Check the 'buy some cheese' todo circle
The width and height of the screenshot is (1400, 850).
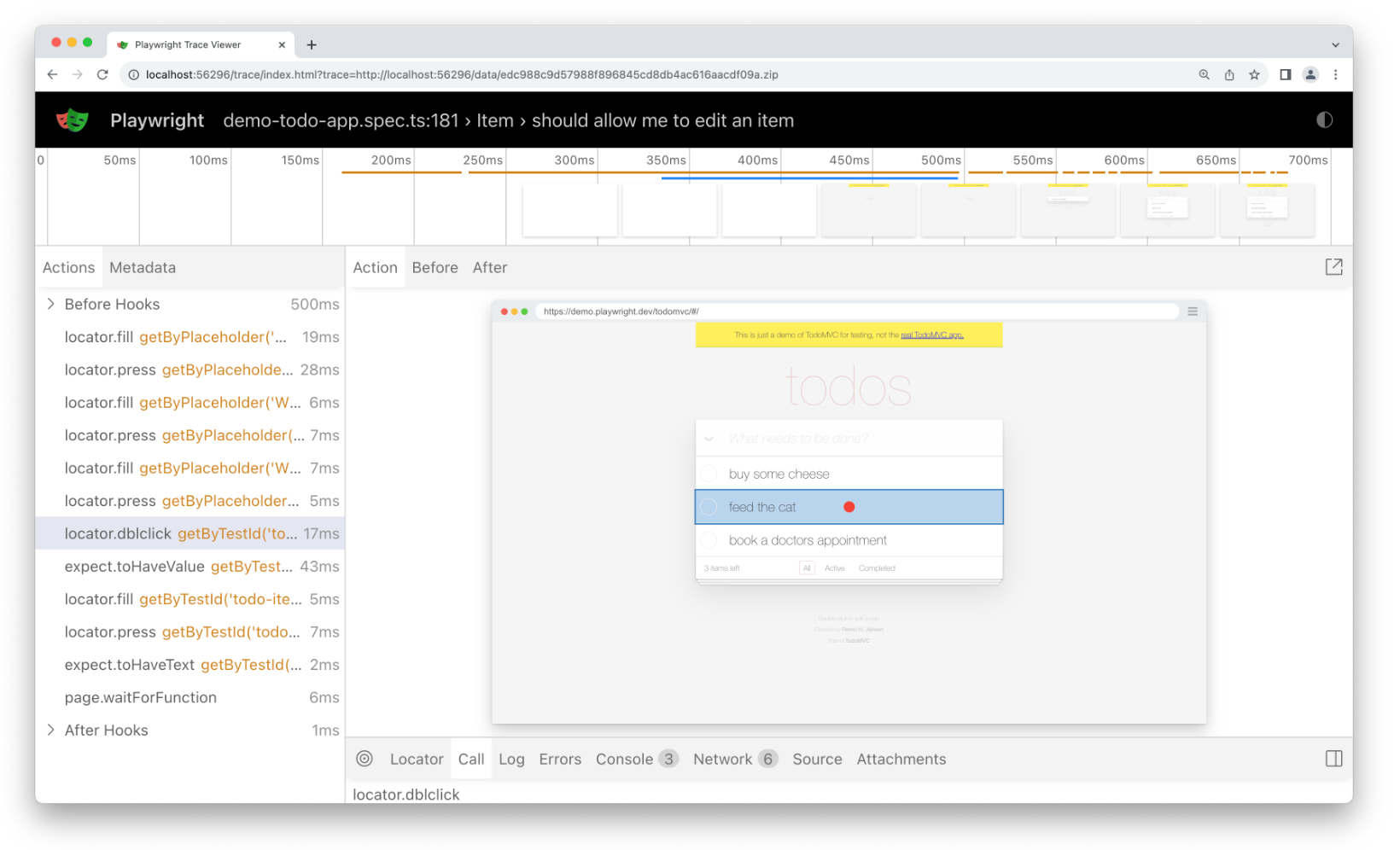[709, 474]
